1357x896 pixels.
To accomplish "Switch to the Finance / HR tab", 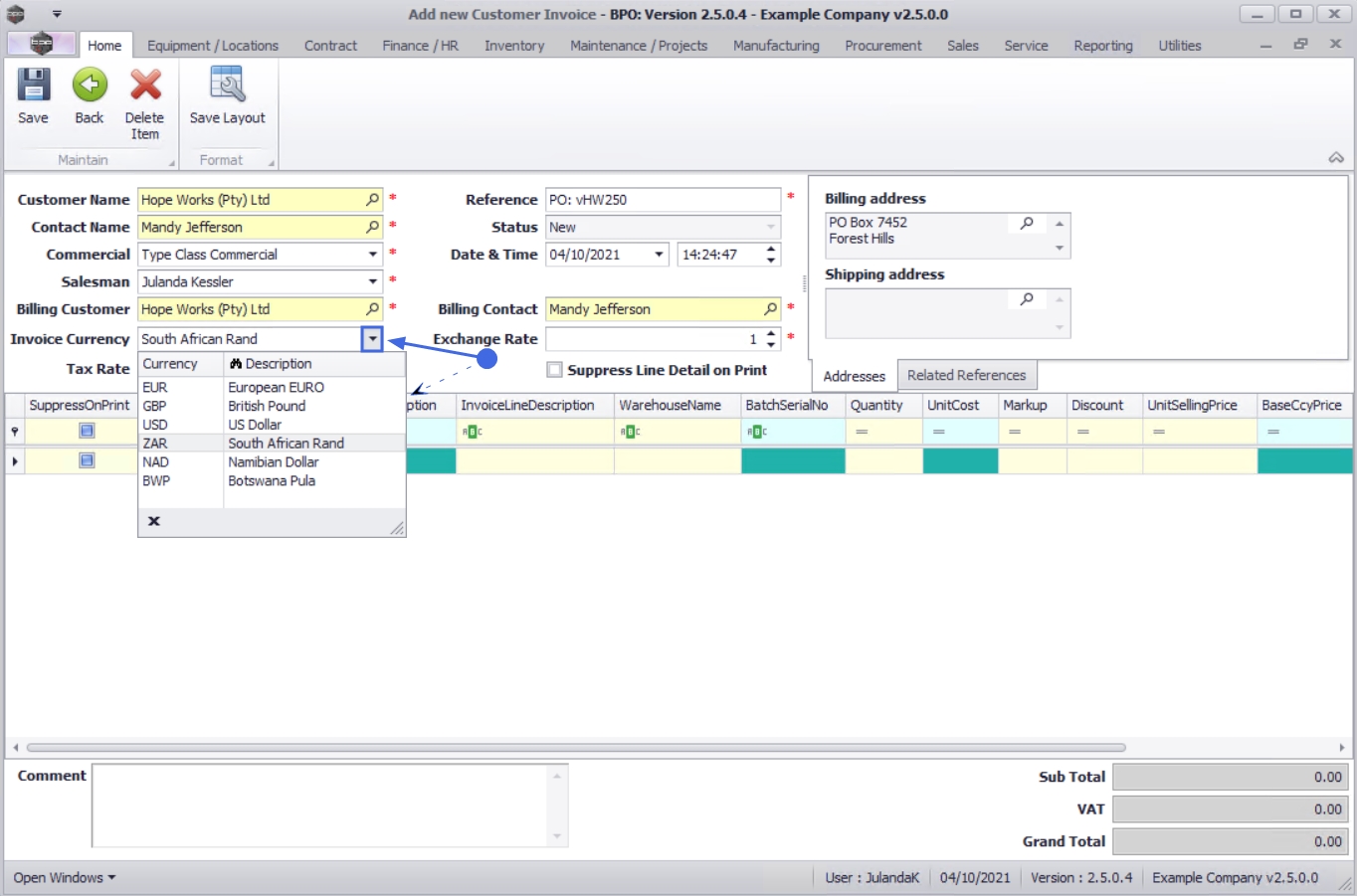I will (421, 46).
